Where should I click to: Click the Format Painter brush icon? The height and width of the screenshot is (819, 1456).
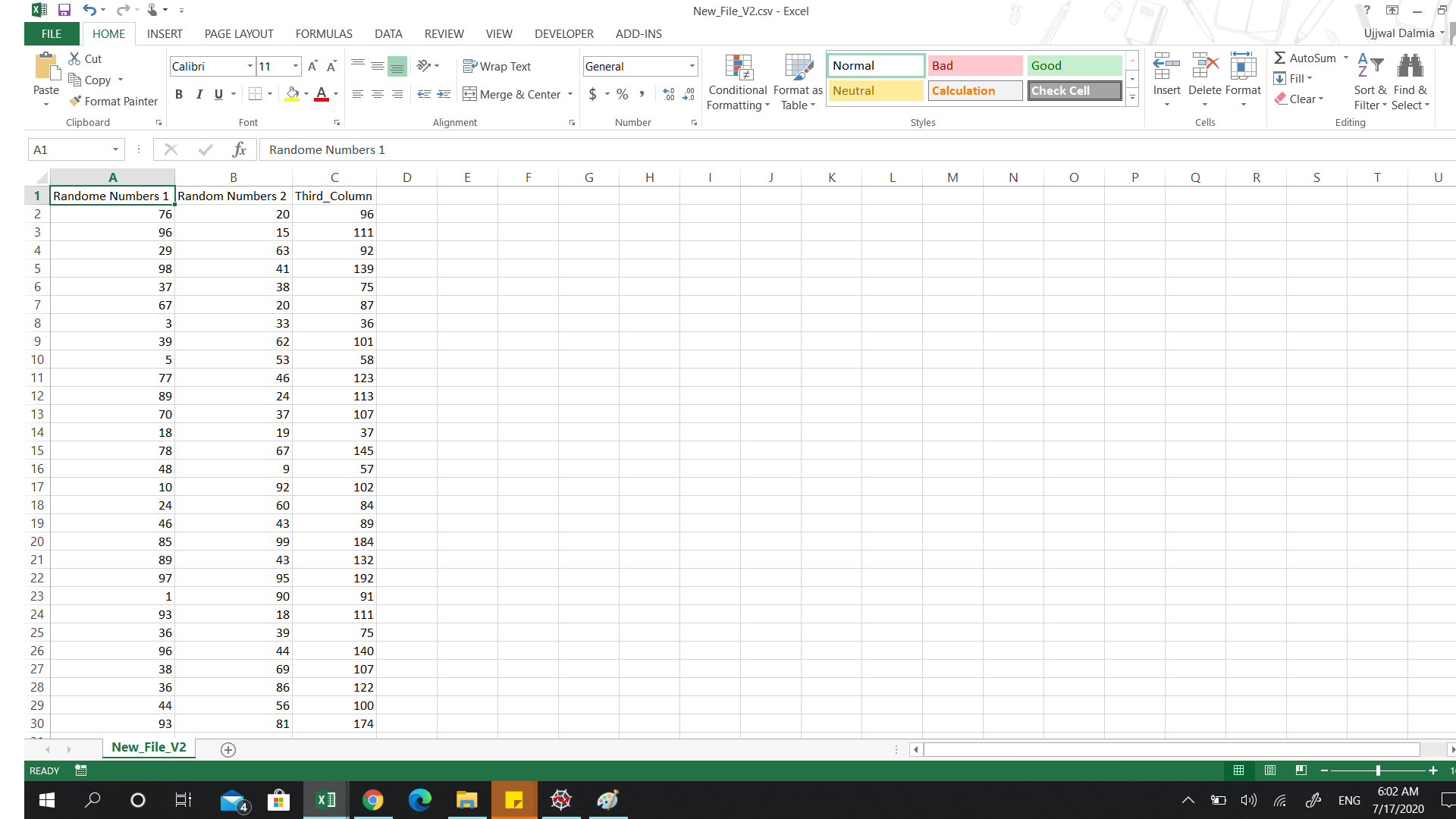tap(75, 101)
